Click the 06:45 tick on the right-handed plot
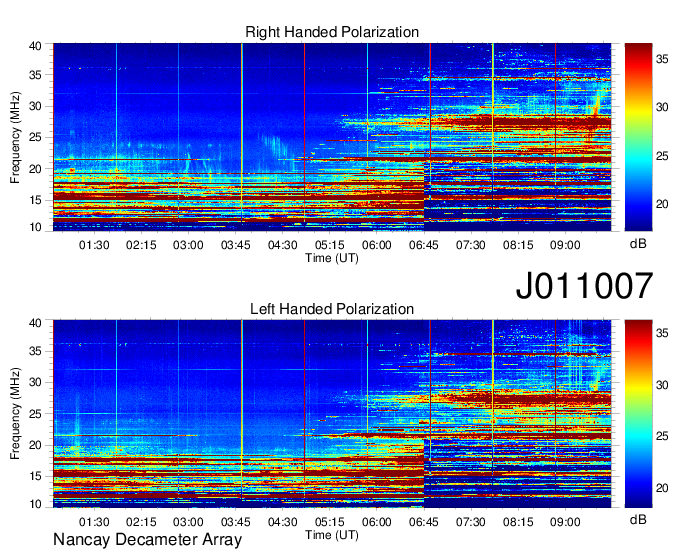680x552 pixels. point(424,245)
